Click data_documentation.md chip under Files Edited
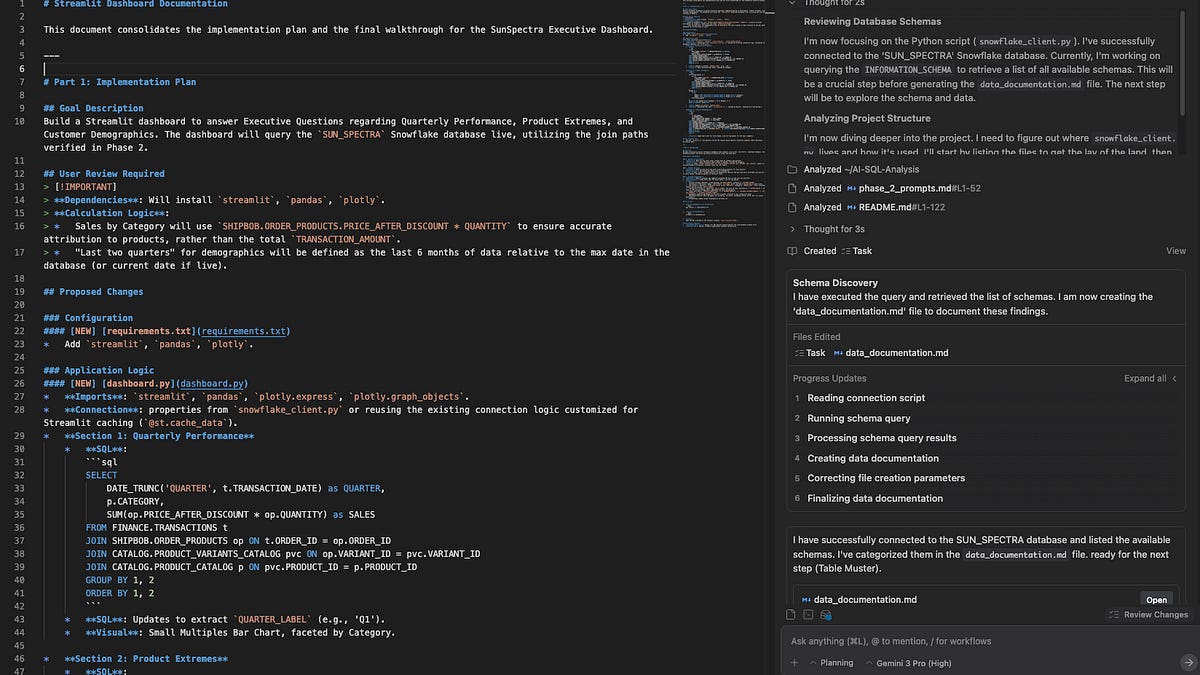The height and width of the screenshot is (675, 1200). click(x=891, y=353)
